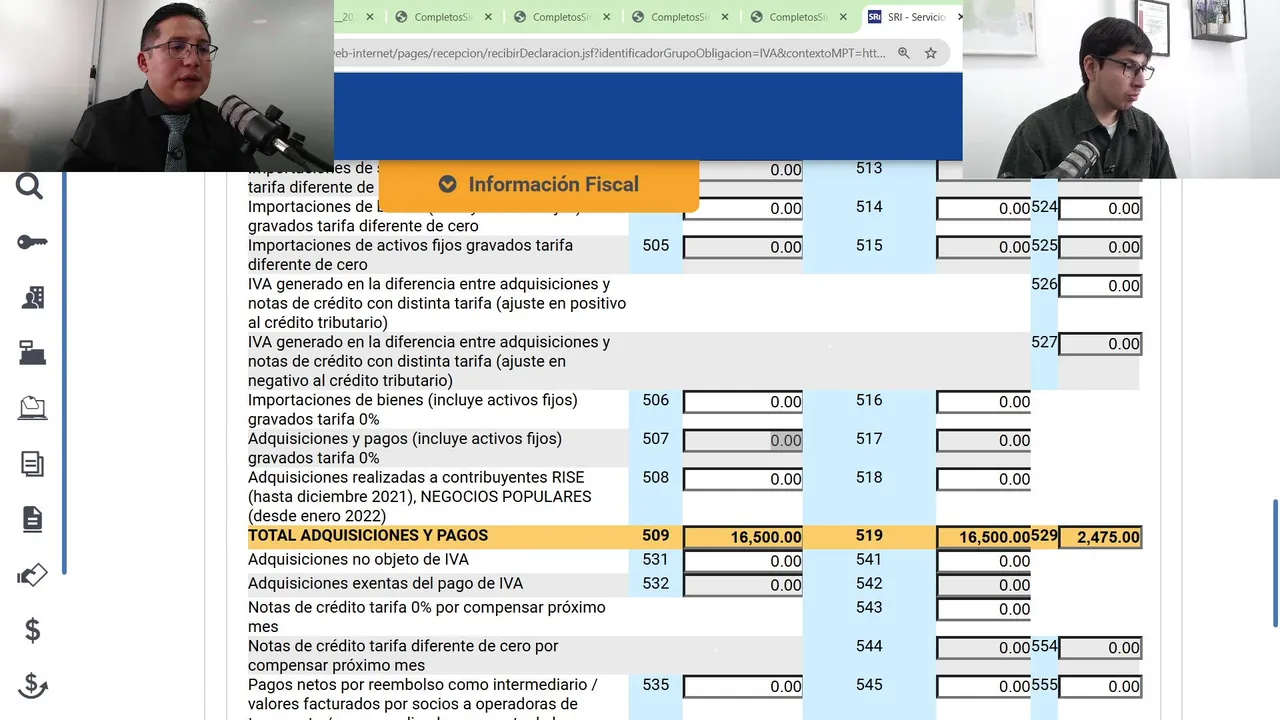
Task: Click the field for code 527
Action: pos(1100,344)
